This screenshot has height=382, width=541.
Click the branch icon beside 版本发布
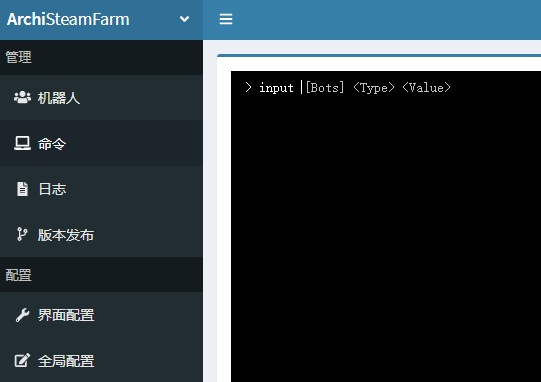point(22,234)
